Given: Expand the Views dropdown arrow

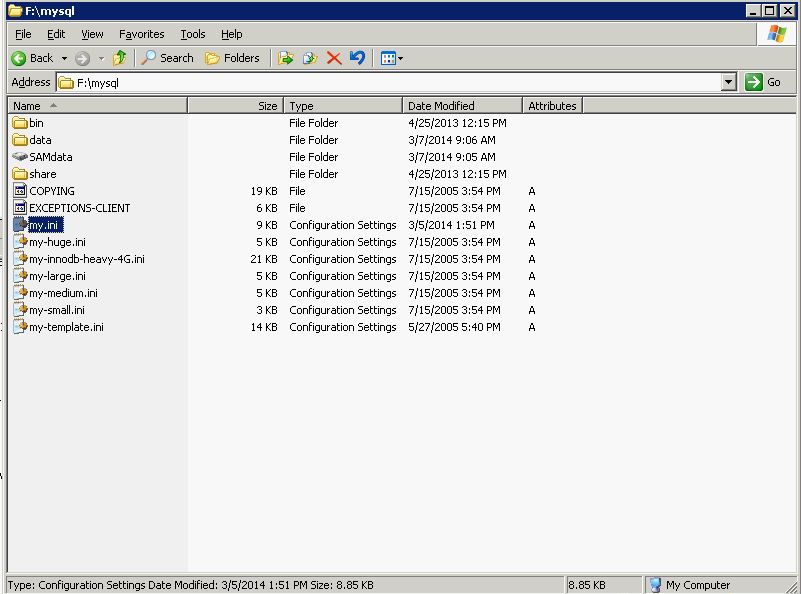Looking at the screenshot, I should point(400,59).
